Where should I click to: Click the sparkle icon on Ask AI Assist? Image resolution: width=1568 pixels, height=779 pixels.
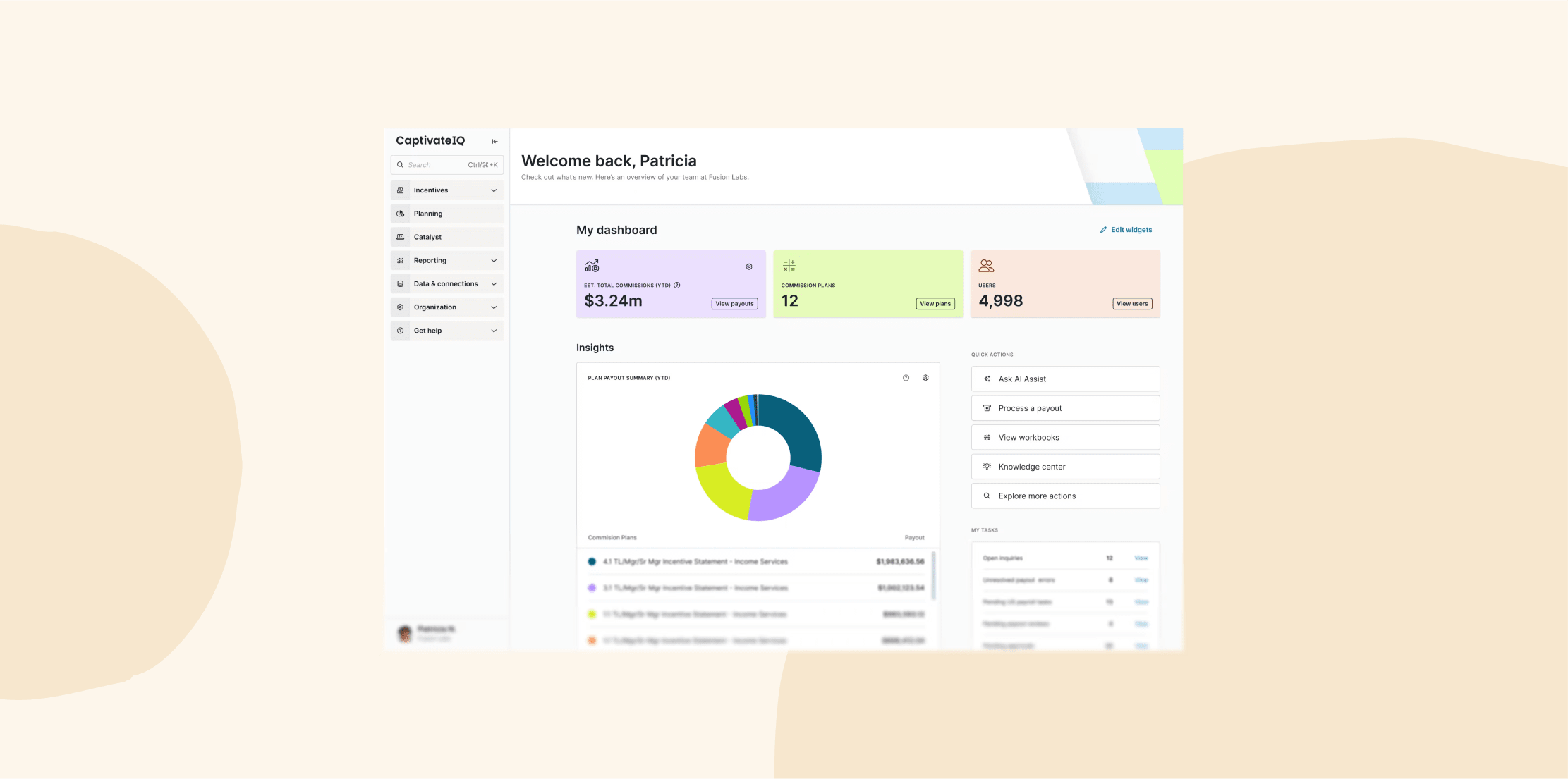click(x=987, y=379)
